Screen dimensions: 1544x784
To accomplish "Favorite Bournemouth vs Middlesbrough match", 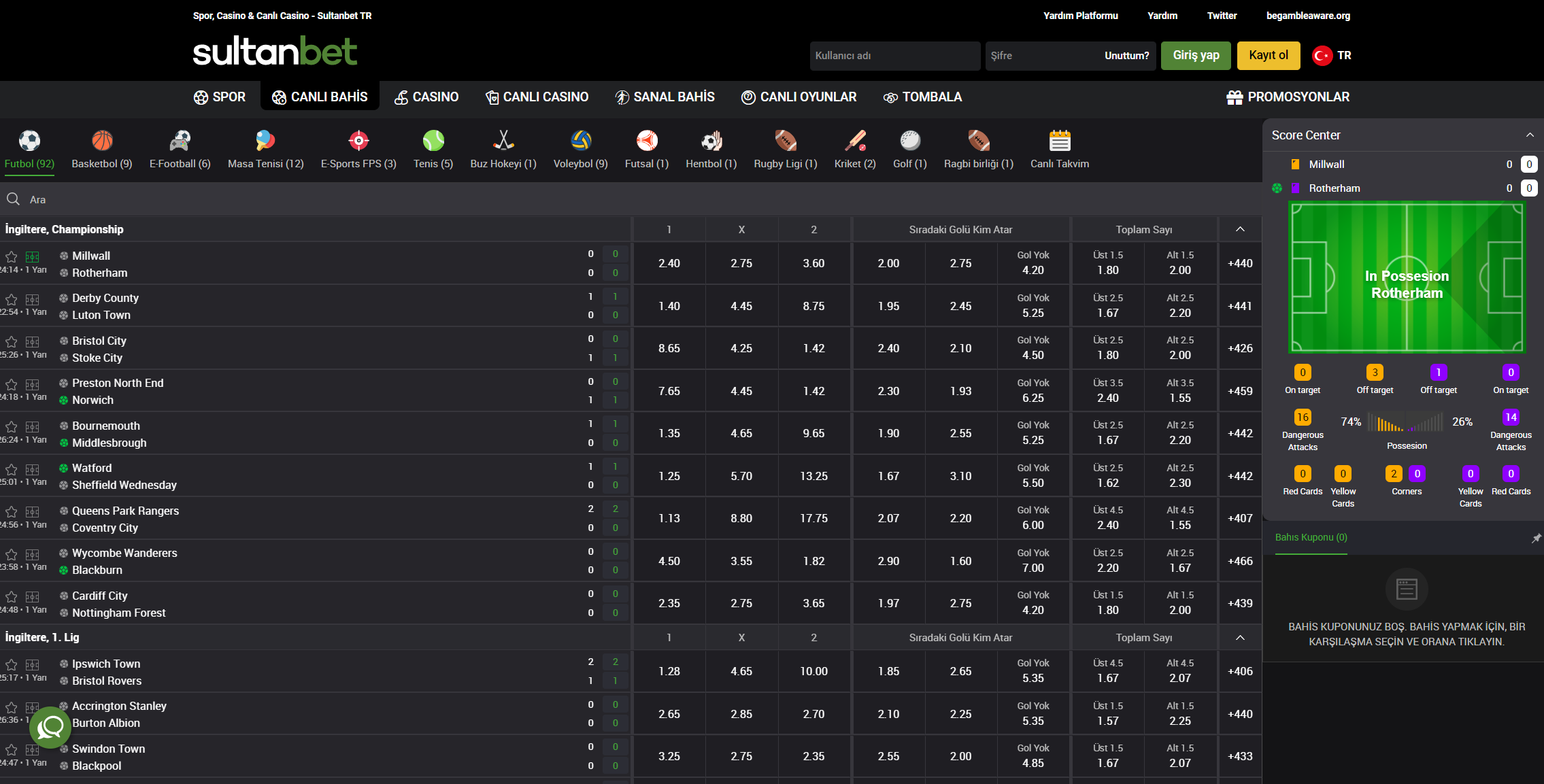I will (x=12, y=426).
